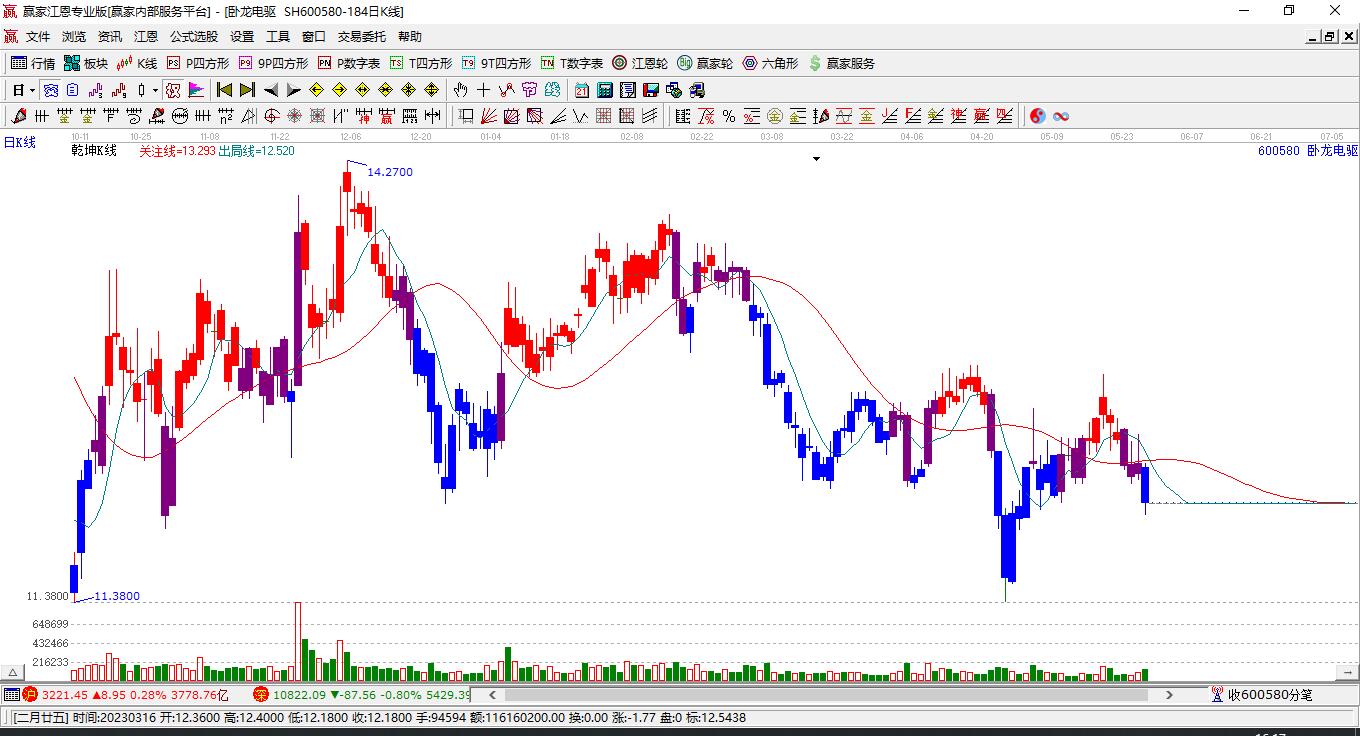The image size is (1360, 736).
Task: Open the P四方形 view
Action: point(198,63)
